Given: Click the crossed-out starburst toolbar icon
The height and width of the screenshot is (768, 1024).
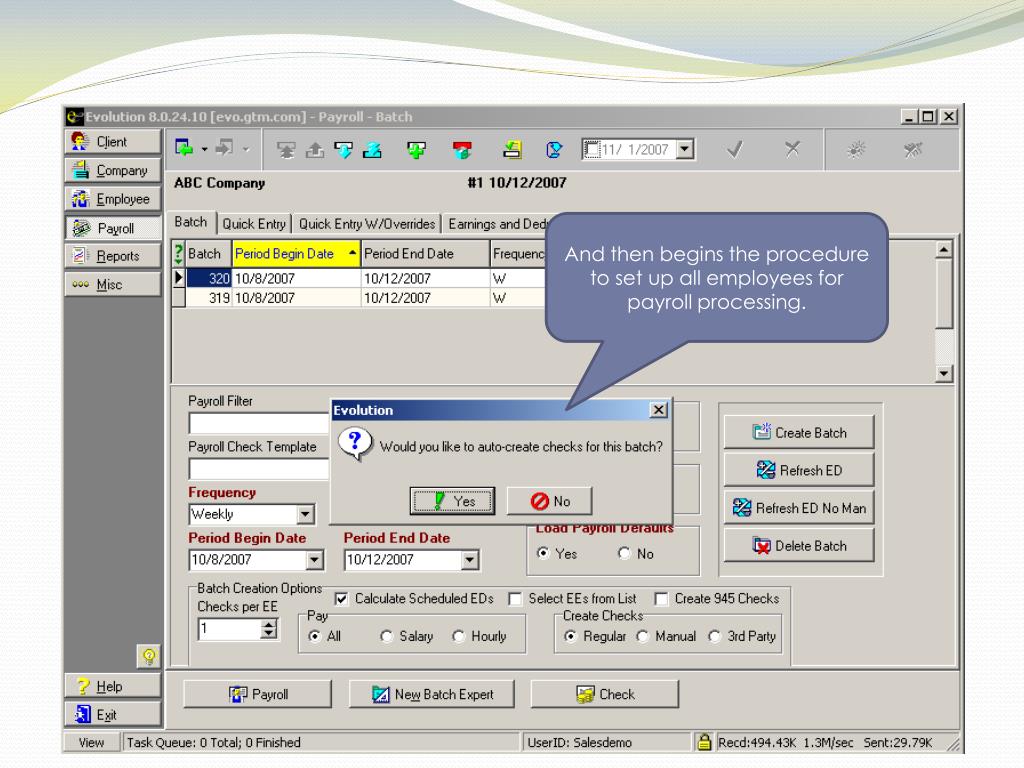Looking at the screenshot, I should 913,150.
